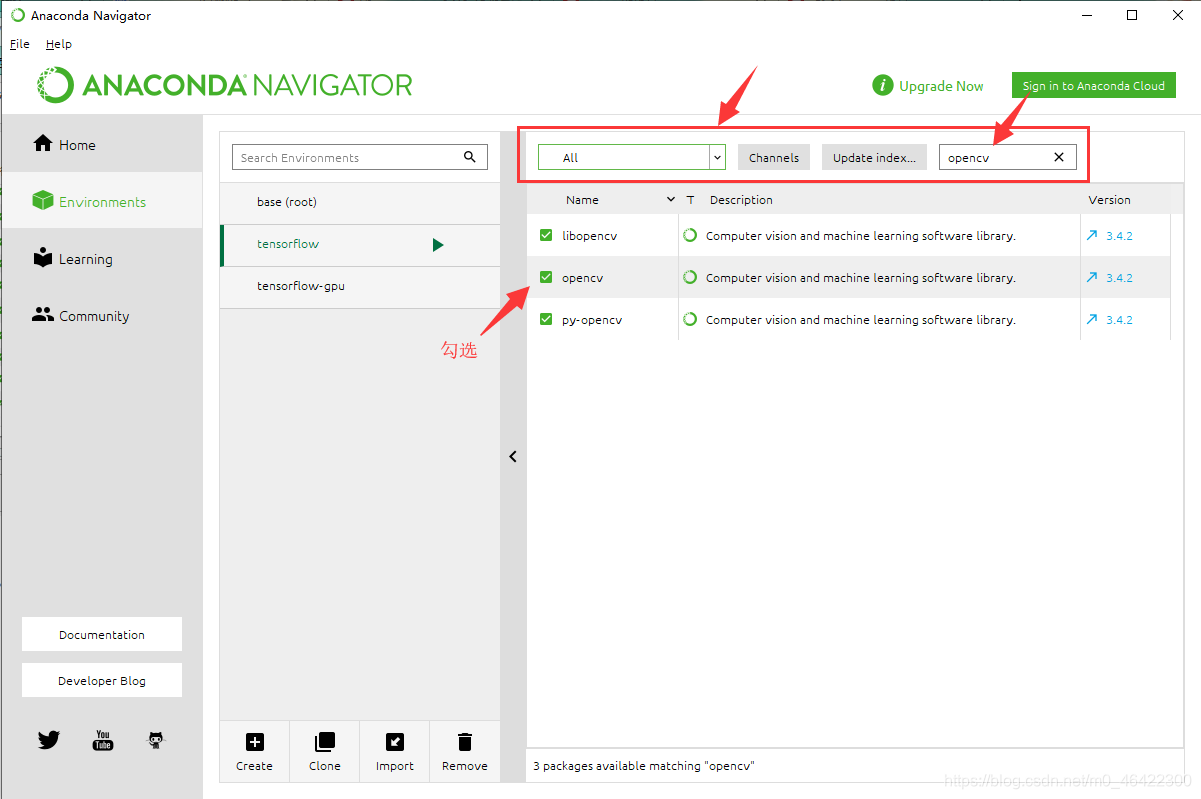Screen dimensions: 1201x799
Task: Click the Update index button
Action: tap(874, 157)
